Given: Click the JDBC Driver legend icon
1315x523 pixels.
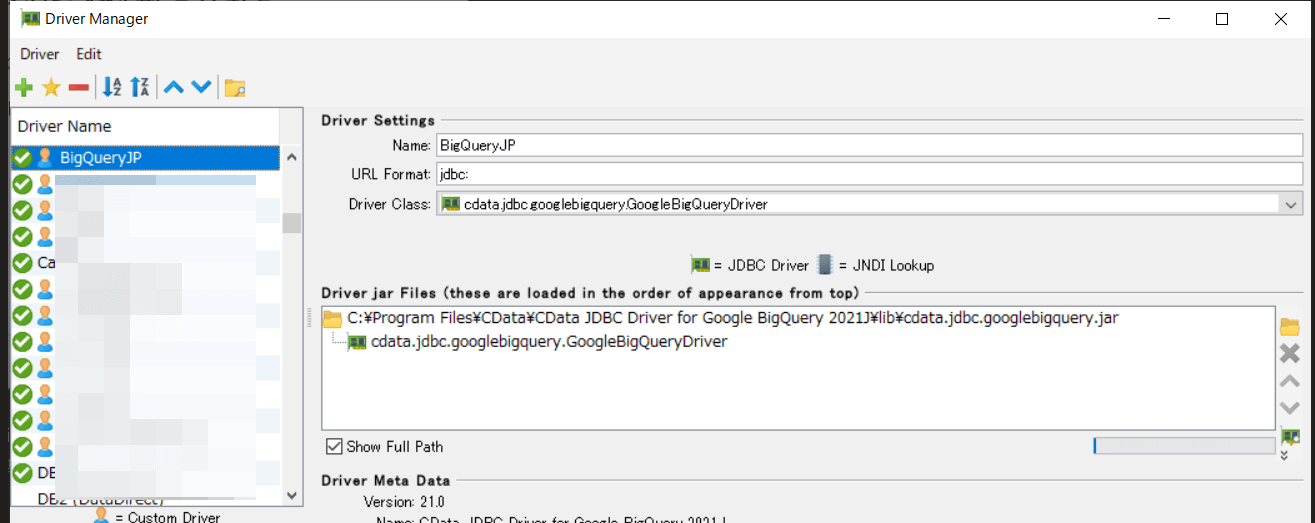Looking at the screenshot, I should (700, 265).
